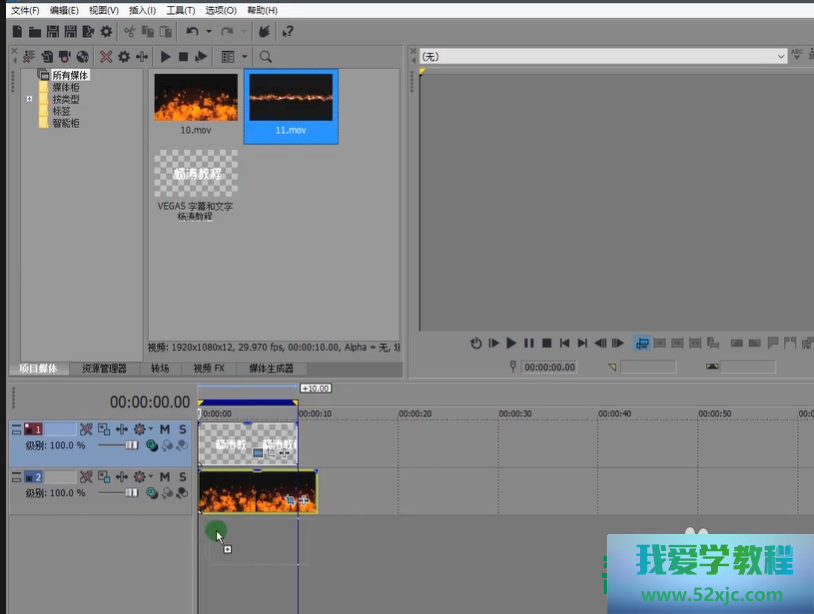Open the 文件(F) menu

[25, 10]
